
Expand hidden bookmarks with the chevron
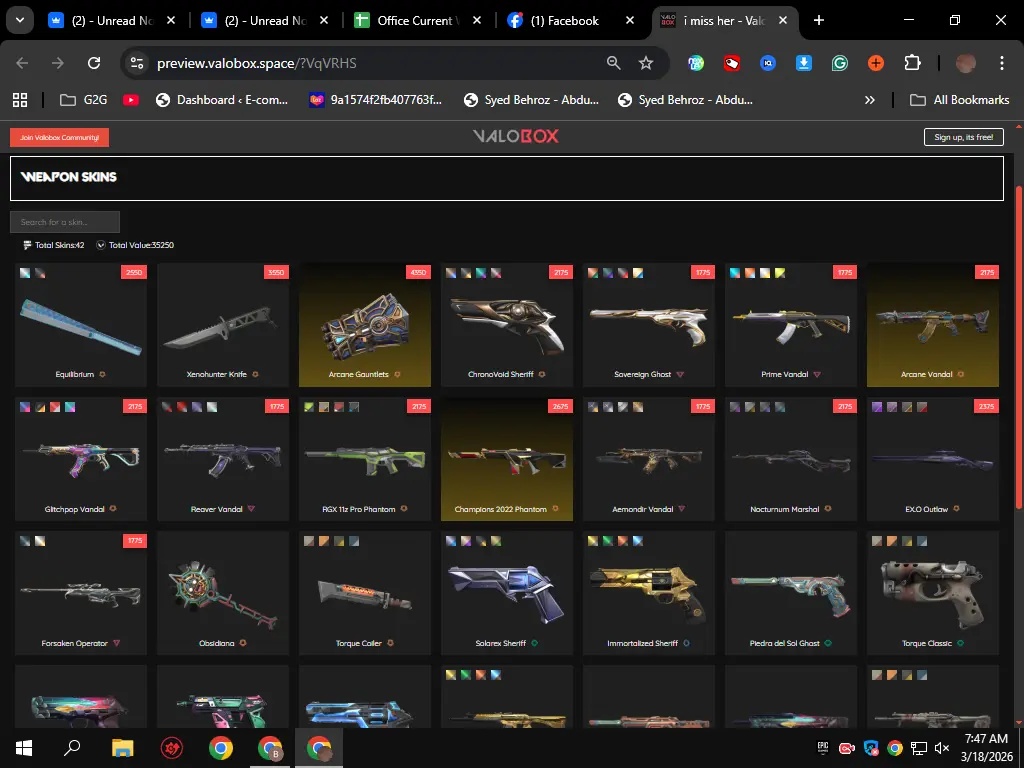[869, 100]
